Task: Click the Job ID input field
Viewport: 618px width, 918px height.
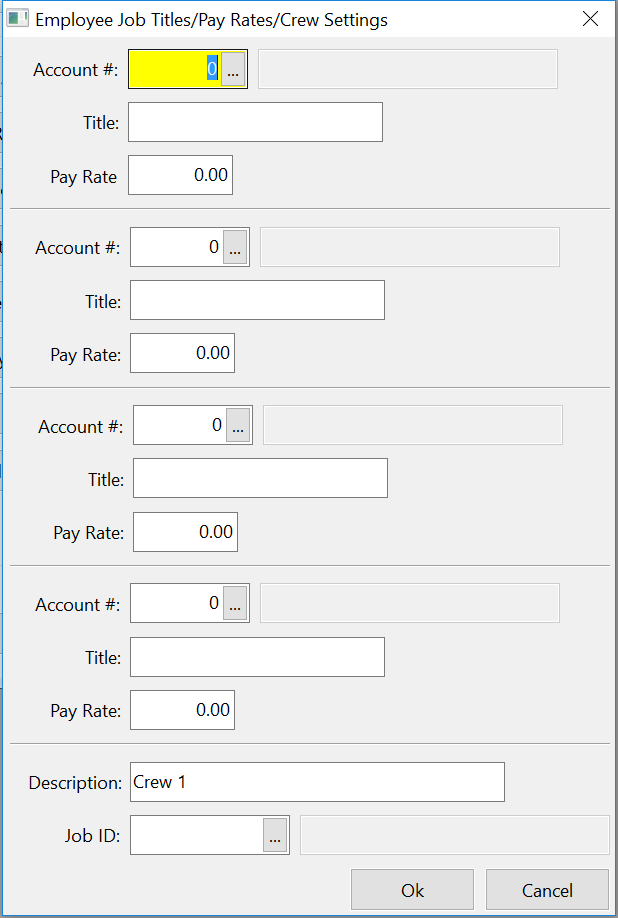Action: pos(197,836)
